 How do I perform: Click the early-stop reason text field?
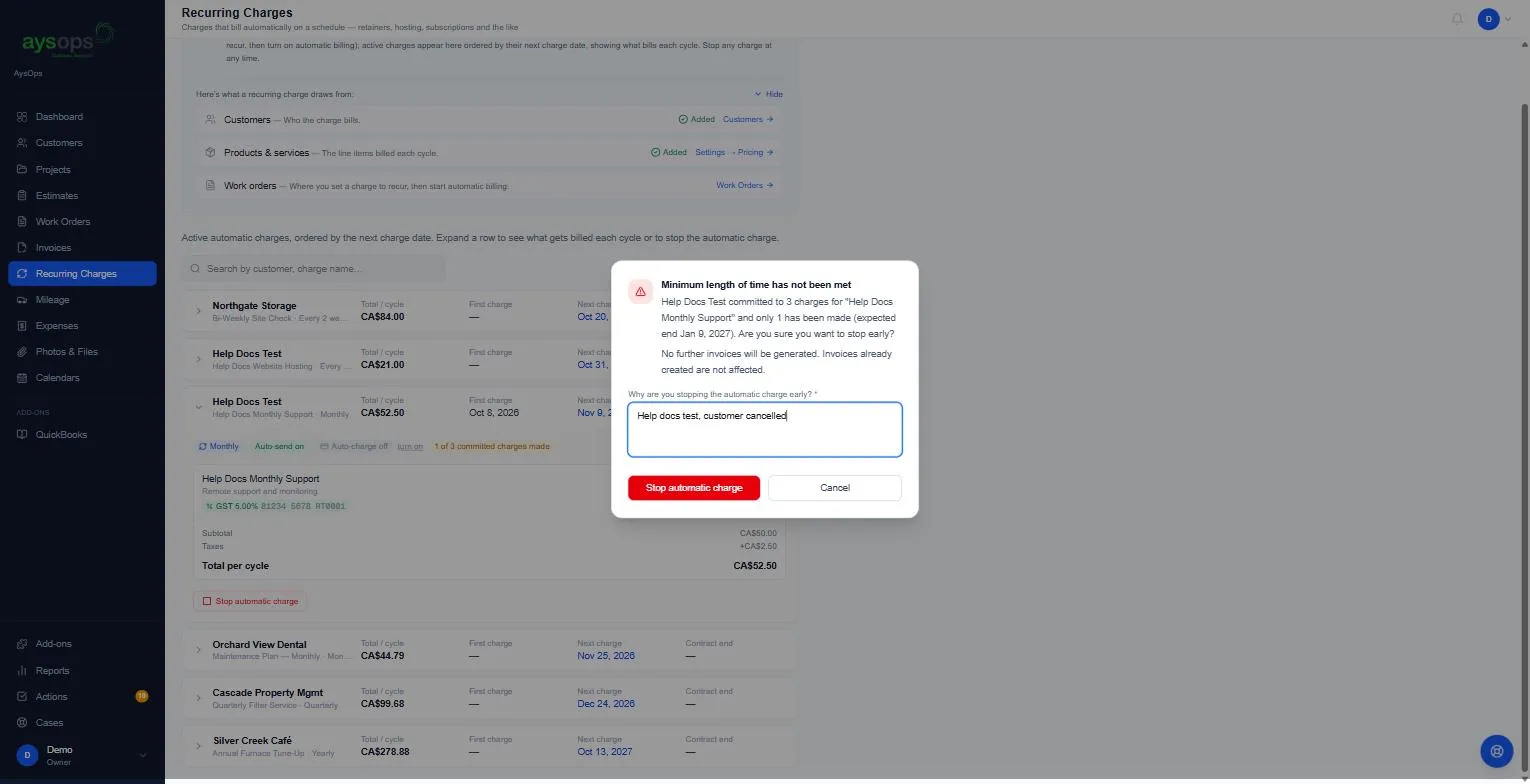(765, 430)
